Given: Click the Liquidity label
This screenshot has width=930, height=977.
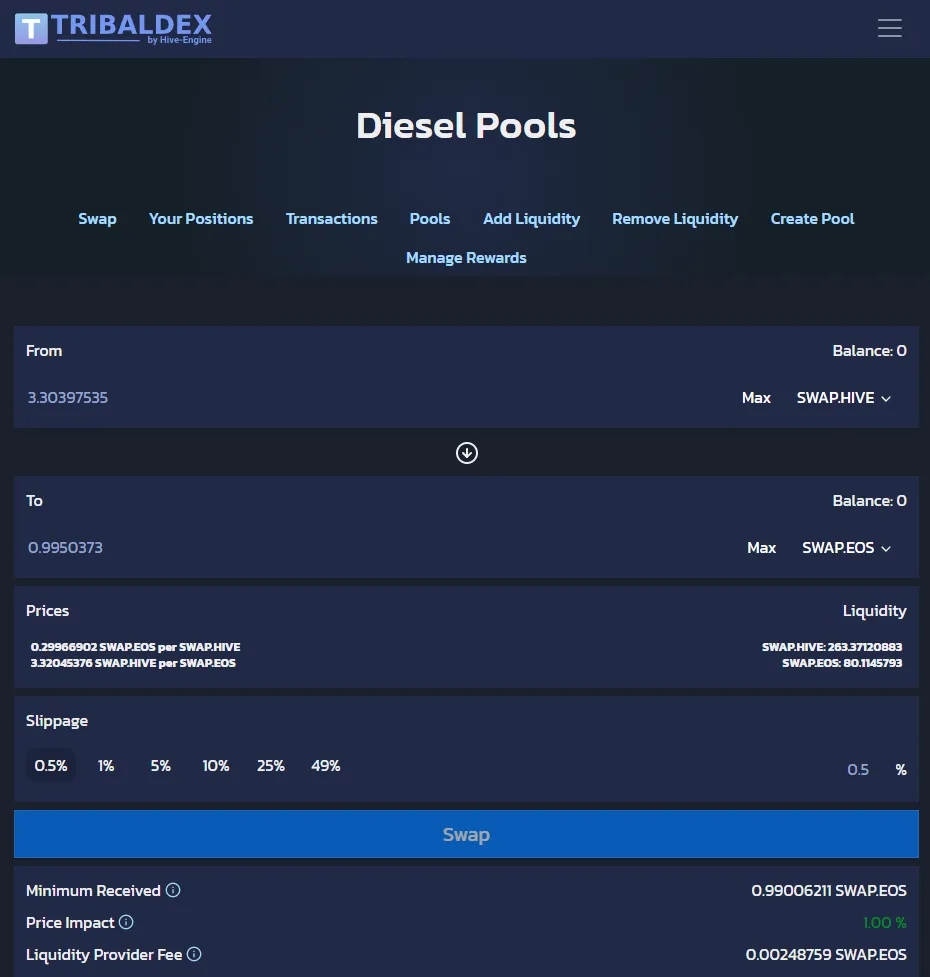Looking at the screenshot, I should 875,611.
